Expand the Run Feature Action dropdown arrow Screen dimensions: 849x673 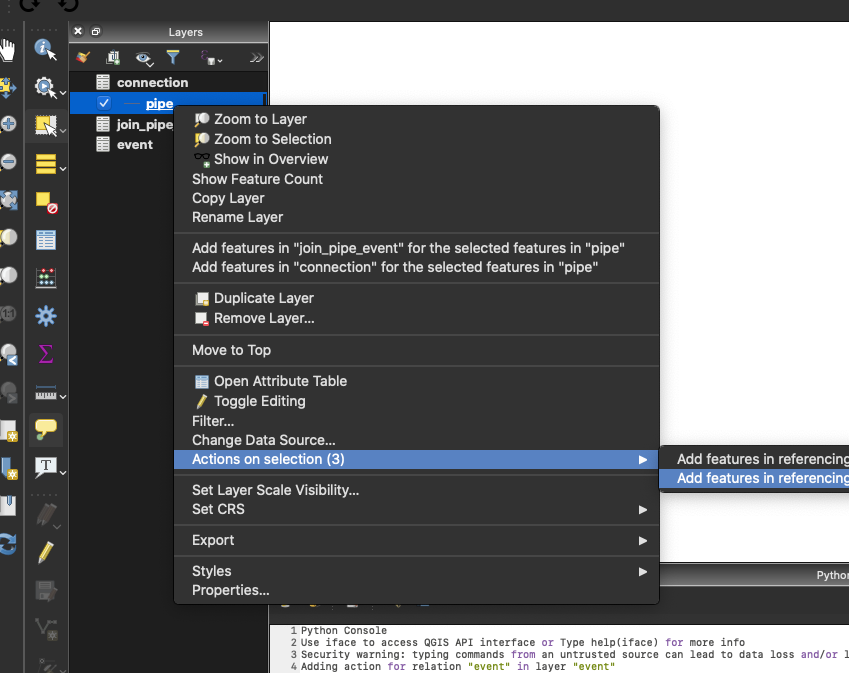click(63, 93)
